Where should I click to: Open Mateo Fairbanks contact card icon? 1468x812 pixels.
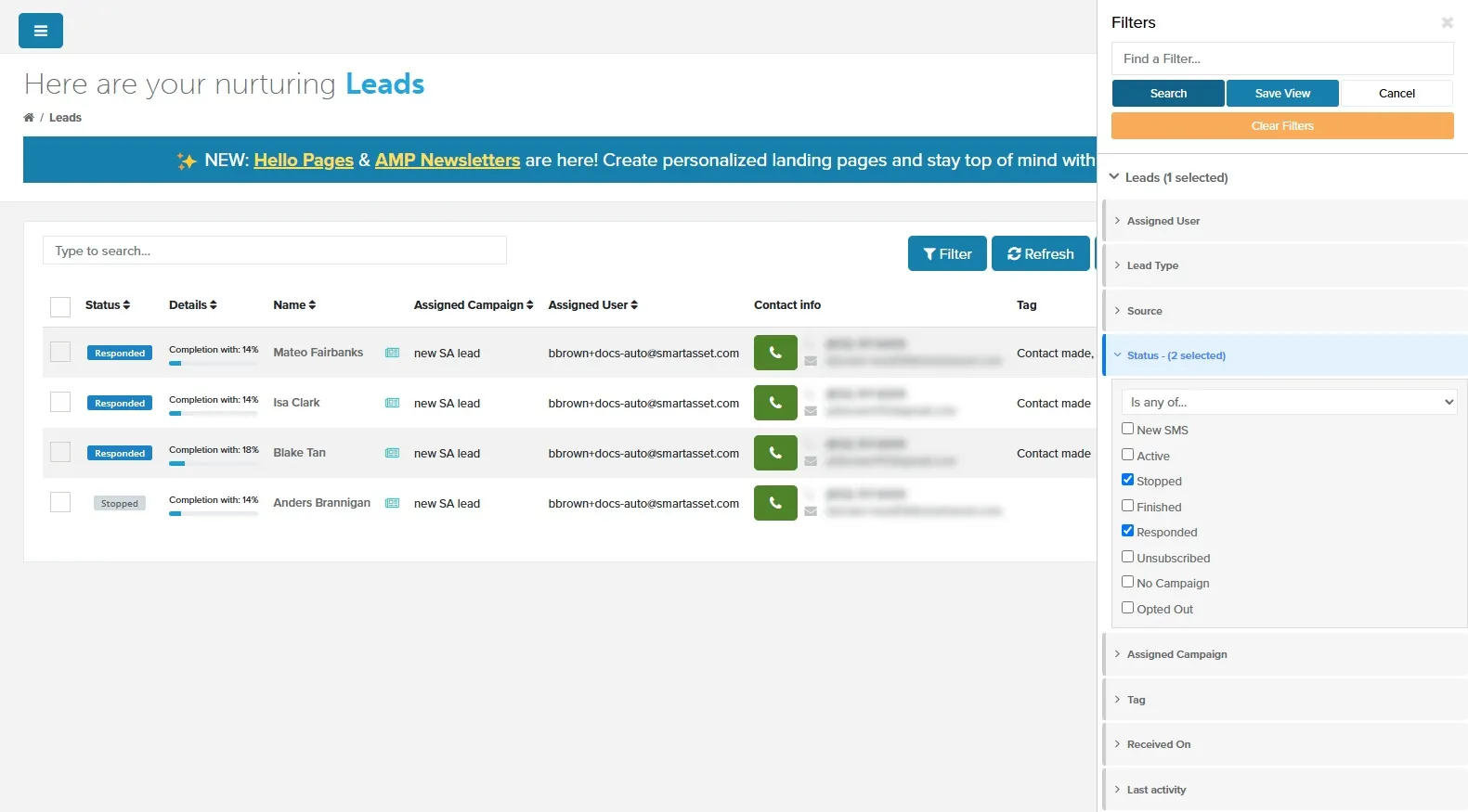(393, 353)
